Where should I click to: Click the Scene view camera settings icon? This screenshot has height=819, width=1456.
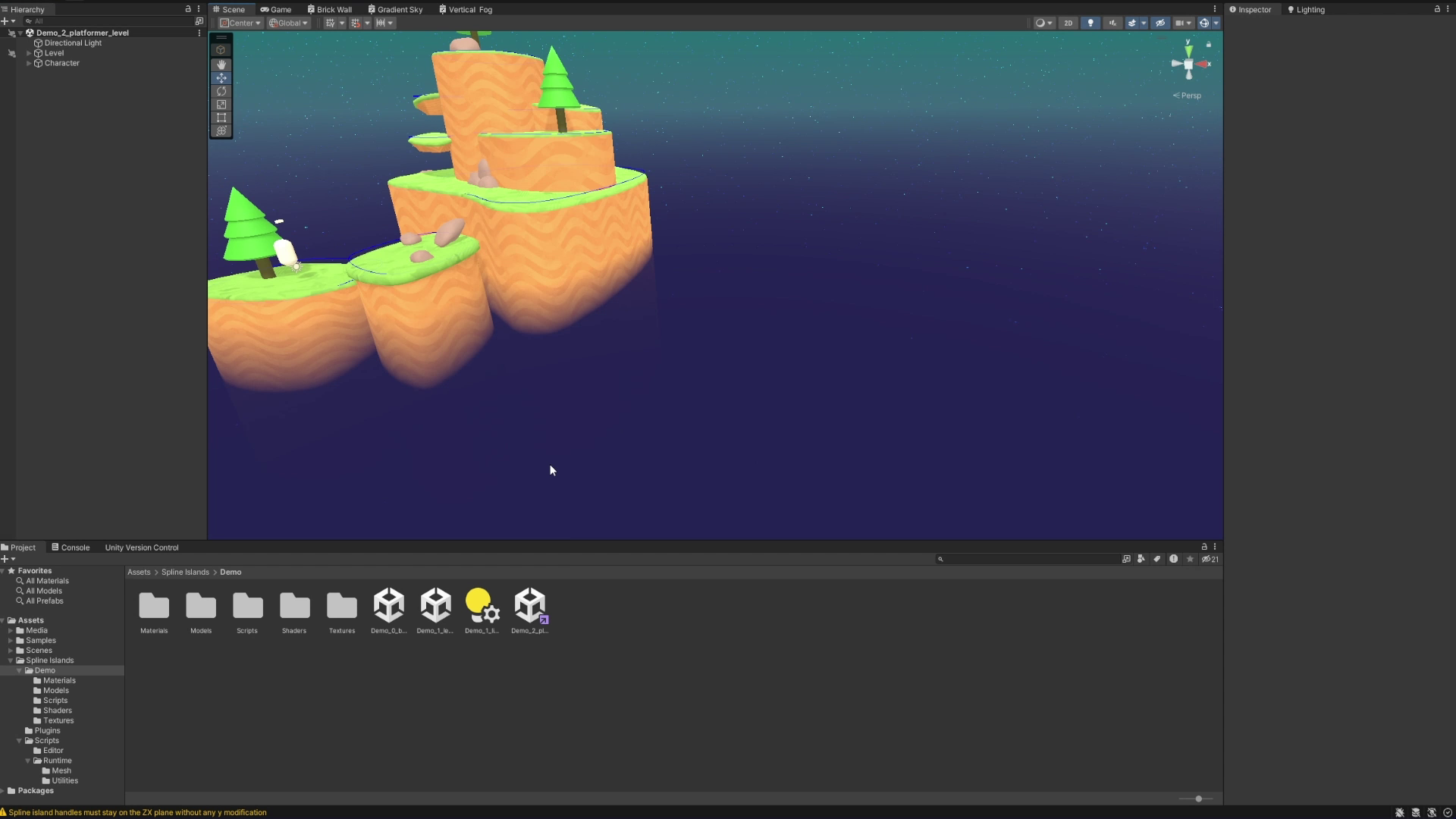coord(1179,23)
